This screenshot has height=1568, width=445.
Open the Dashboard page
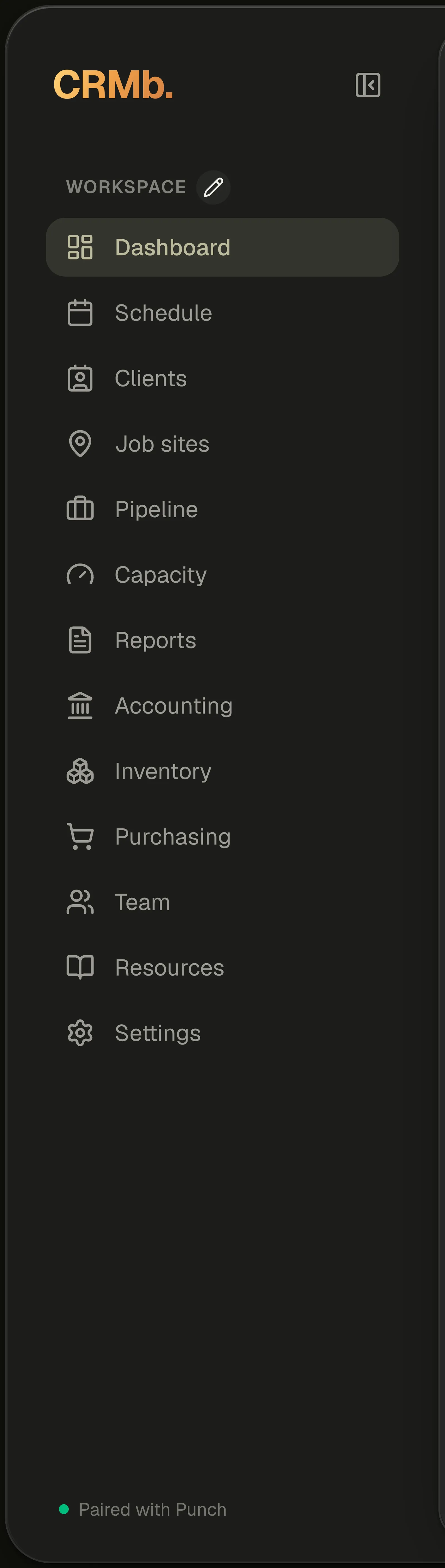click(x=222, y=247)
